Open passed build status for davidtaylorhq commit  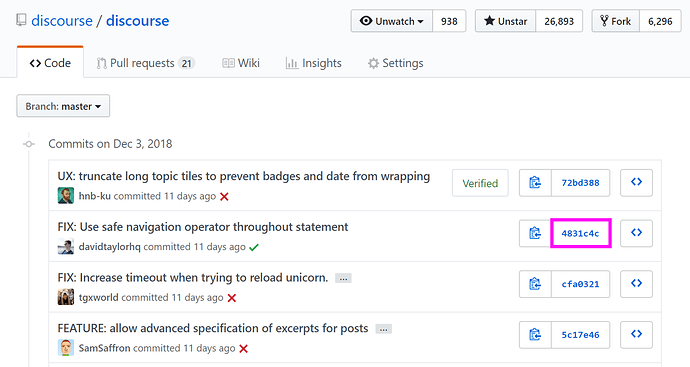pyautogui.click(x=254, y=247)
